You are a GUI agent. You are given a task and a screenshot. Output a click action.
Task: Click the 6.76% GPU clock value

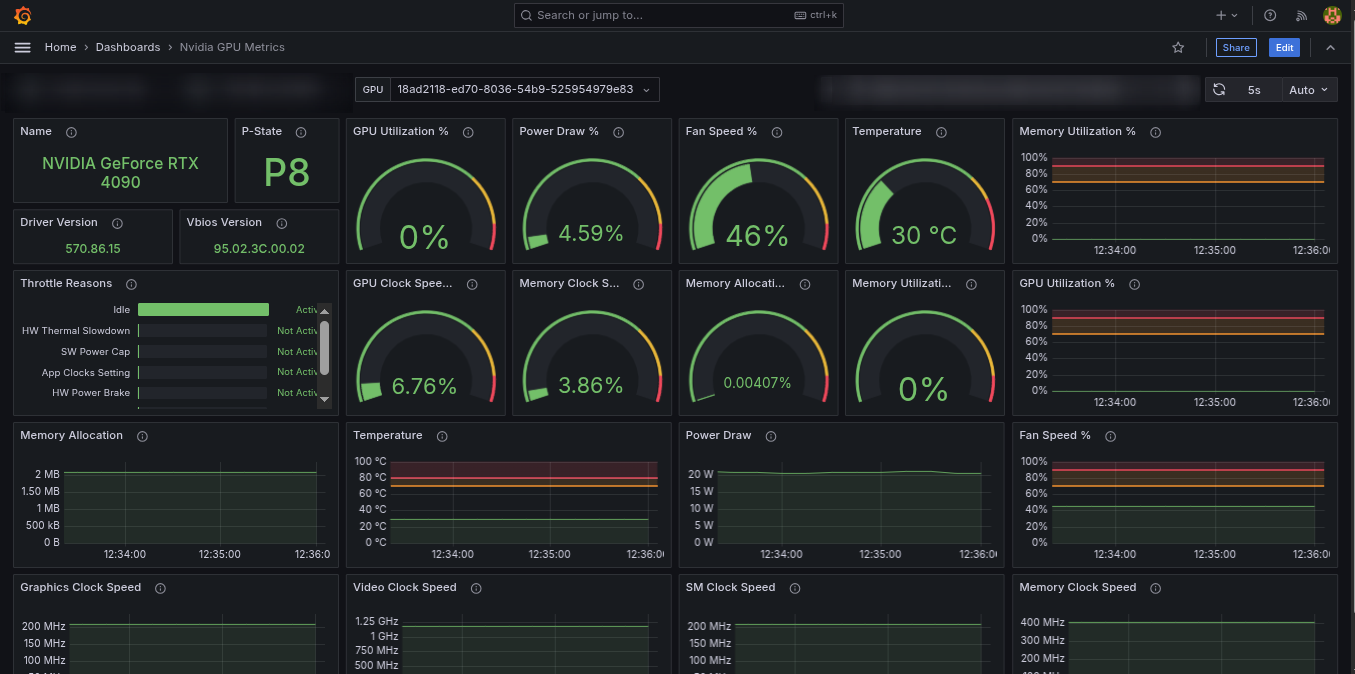(x=424, y=386)
